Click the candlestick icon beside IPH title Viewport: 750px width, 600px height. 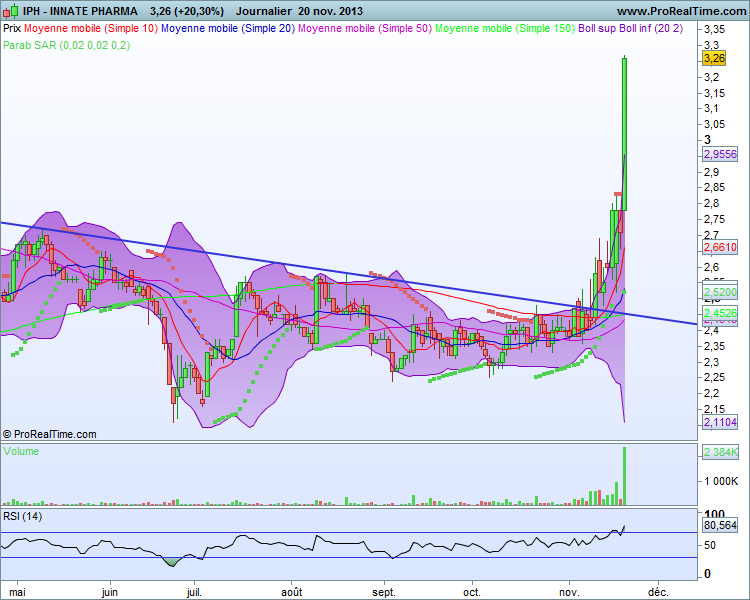pos(11,11)
